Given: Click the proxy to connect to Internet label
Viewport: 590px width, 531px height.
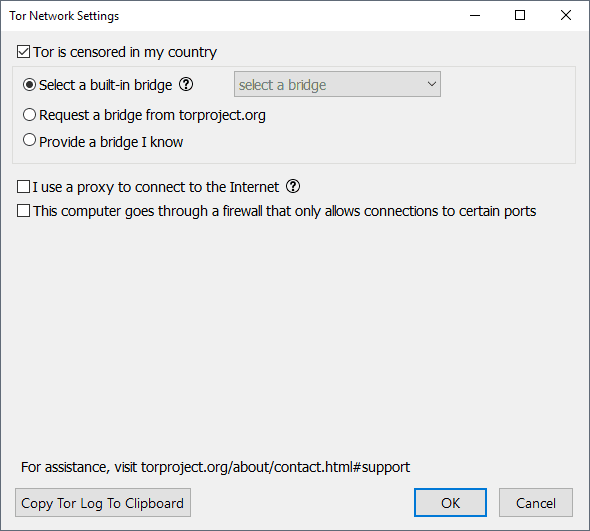Looking at the screenshot, I should point(156,187).
